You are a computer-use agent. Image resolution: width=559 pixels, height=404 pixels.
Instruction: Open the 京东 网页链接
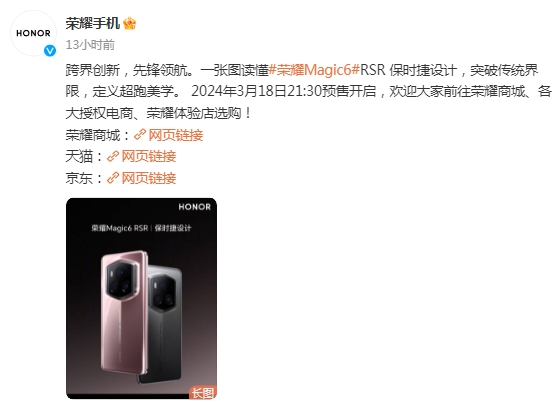pos(149,178)
